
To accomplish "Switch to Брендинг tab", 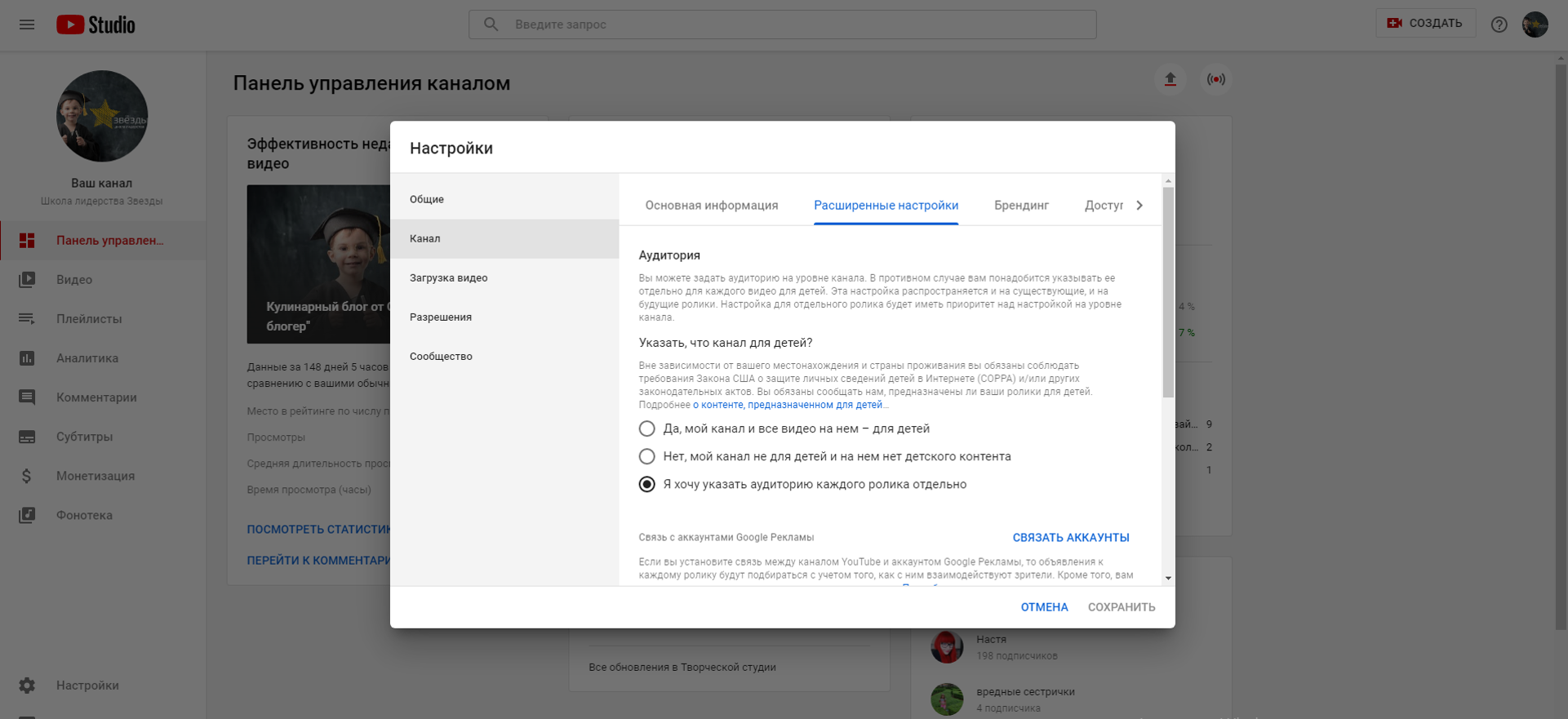I will (x=1021, y=206).
